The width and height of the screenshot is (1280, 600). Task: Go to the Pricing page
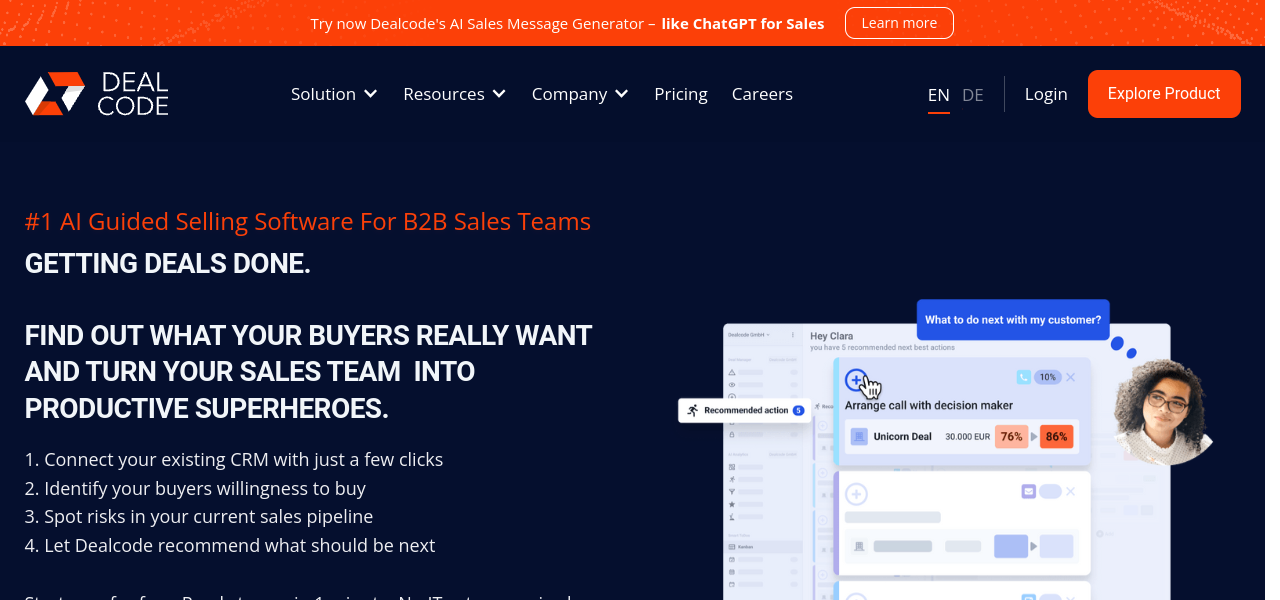[x=680, y=94]
